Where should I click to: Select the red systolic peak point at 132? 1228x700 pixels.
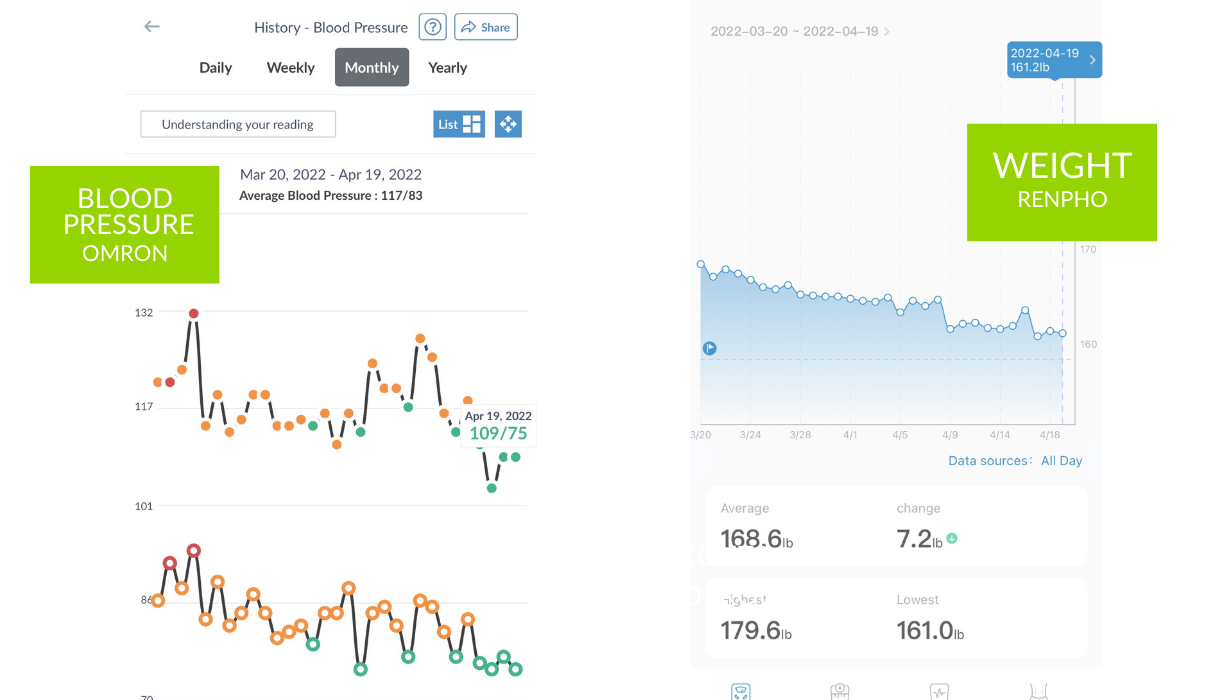(x=194, y=313)
